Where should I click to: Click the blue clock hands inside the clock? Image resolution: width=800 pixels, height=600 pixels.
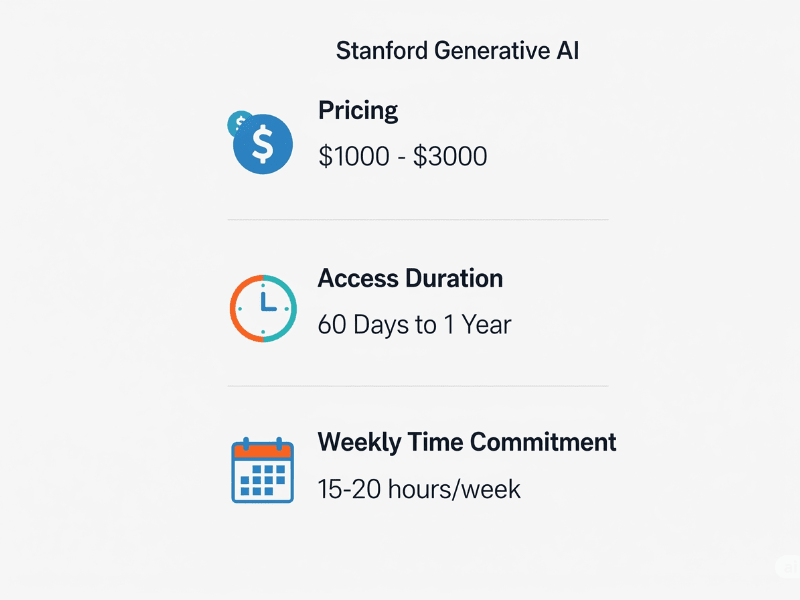(x=267, y=302)
